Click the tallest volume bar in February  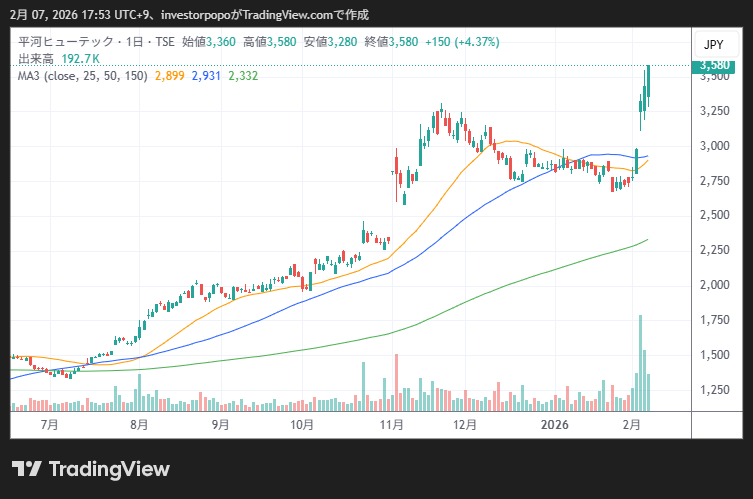point(640,362)
